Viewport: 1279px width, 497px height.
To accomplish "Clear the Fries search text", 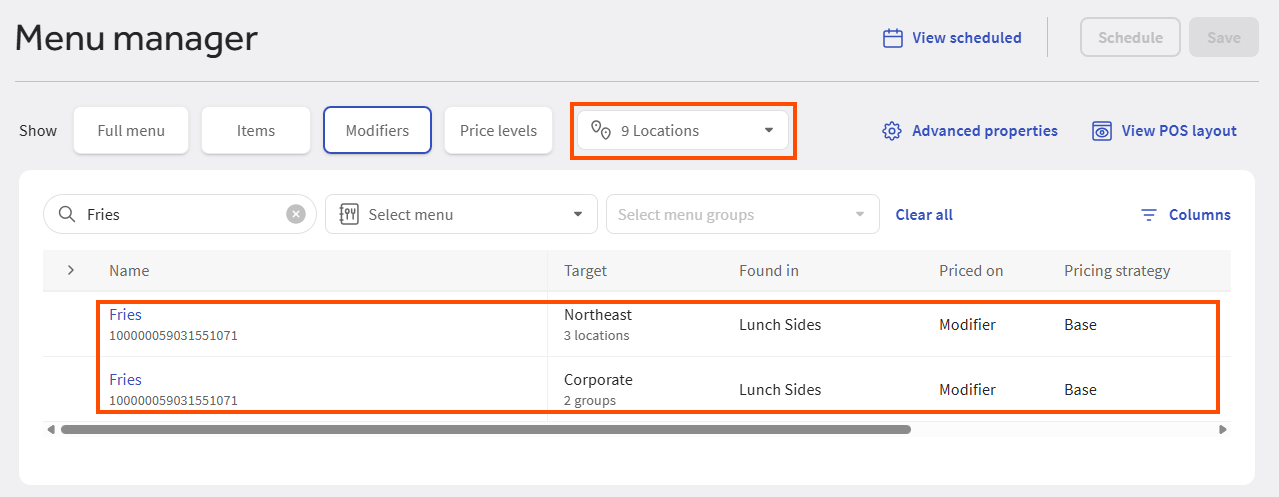I will tap(295, 214).
